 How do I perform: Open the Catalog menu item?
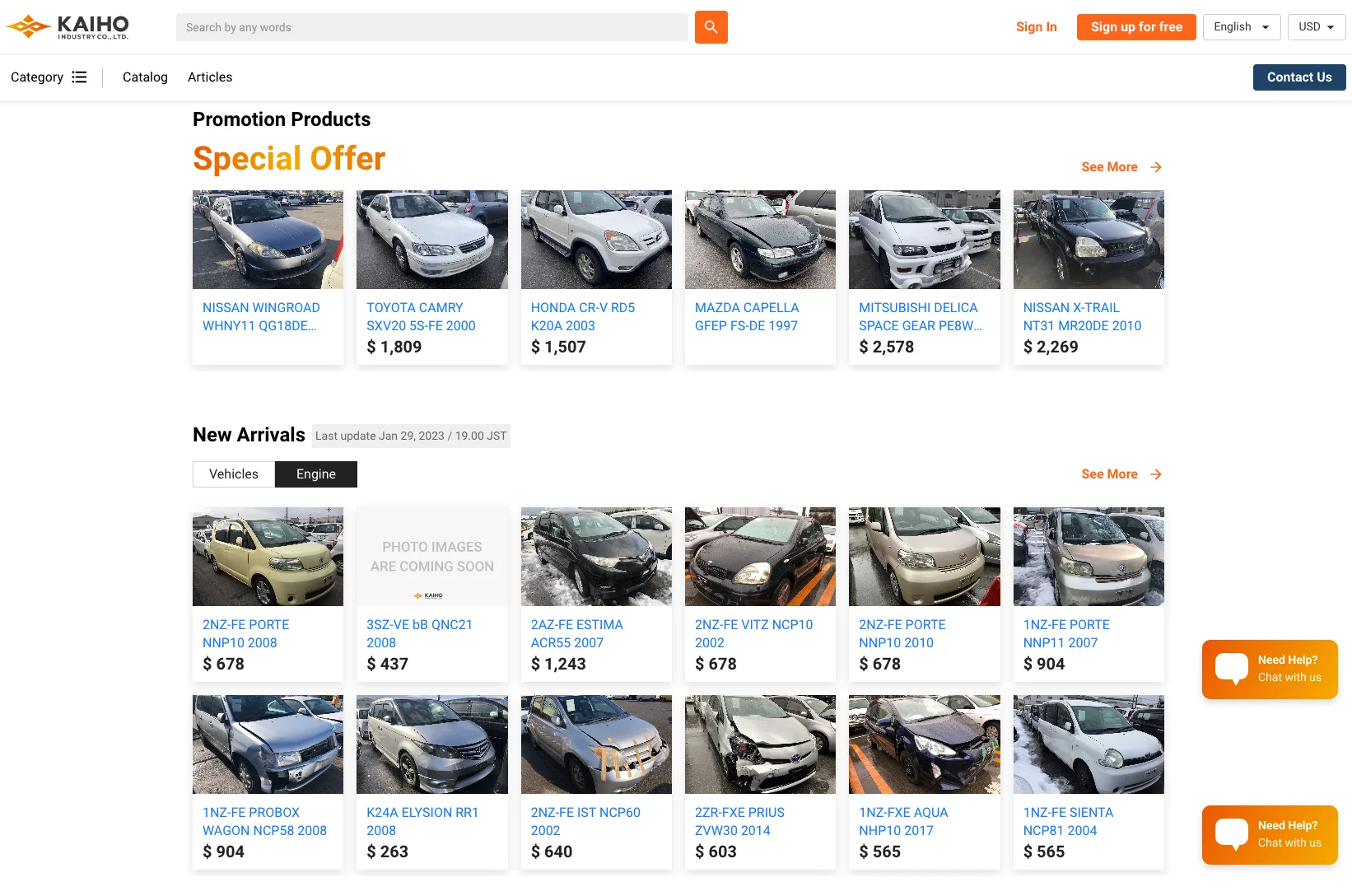[145, 77]
